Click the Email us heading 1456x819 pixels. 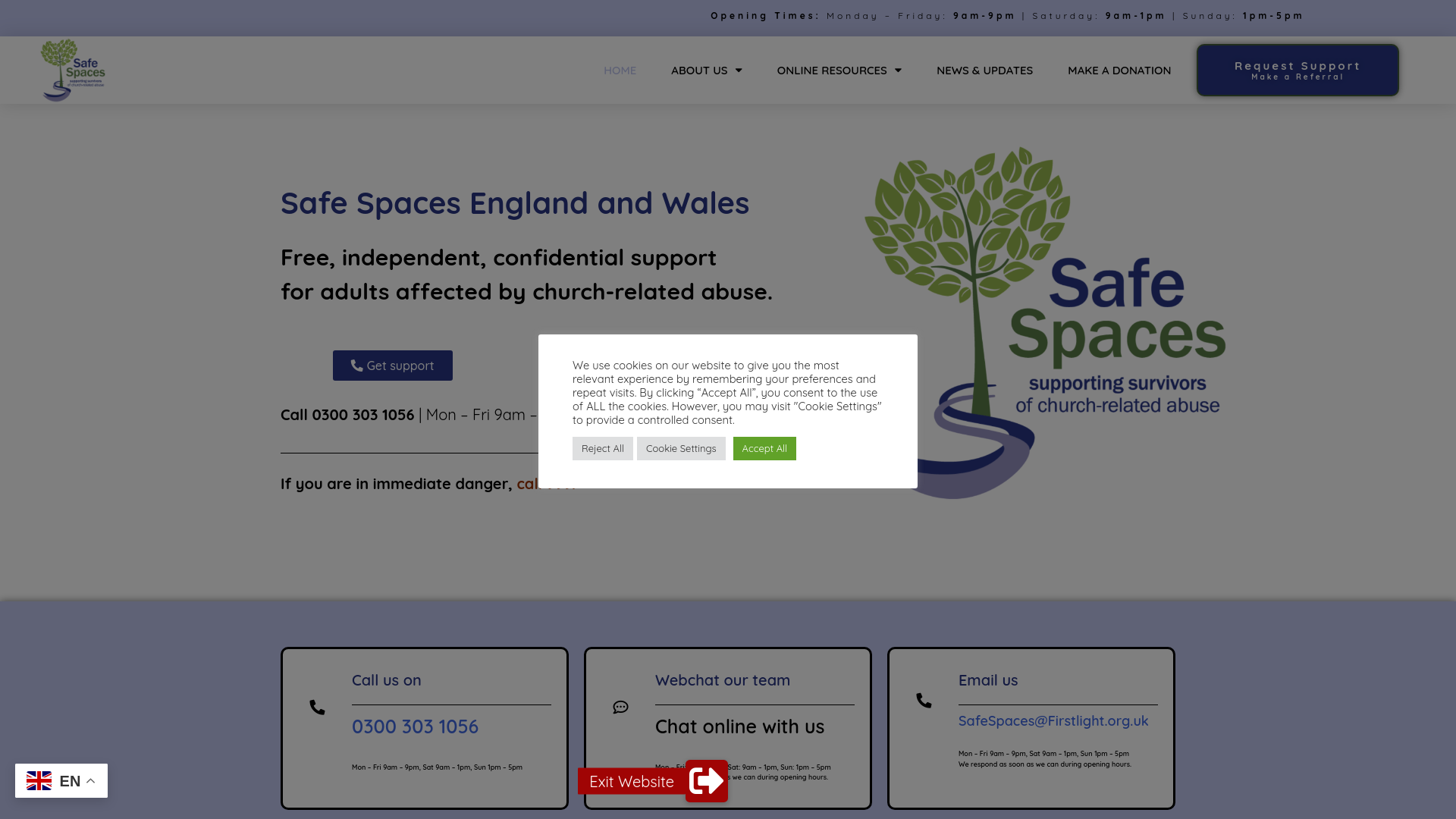988,680
